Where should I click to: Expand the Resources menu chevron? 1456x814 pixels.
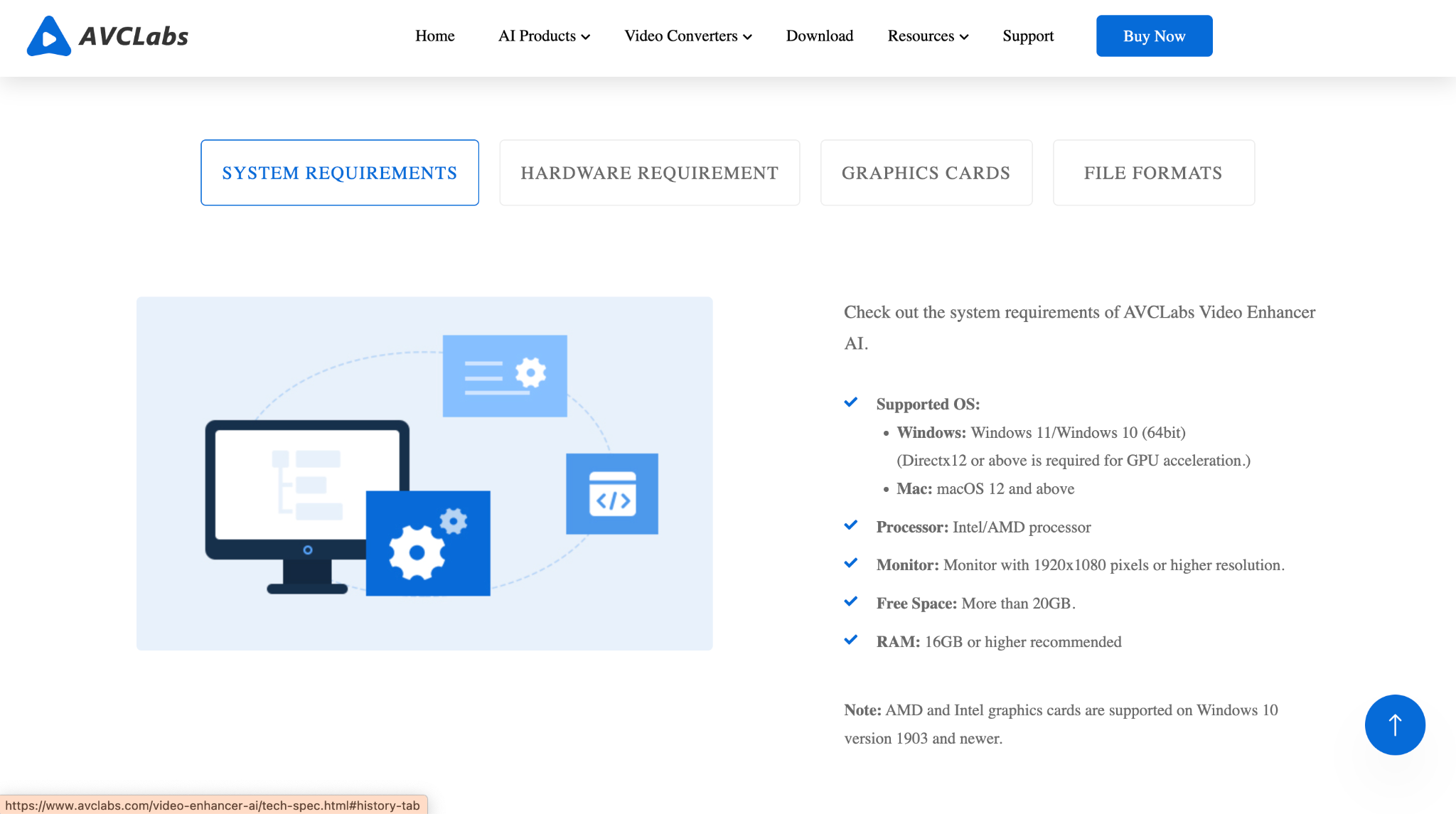tap(964, 37)
